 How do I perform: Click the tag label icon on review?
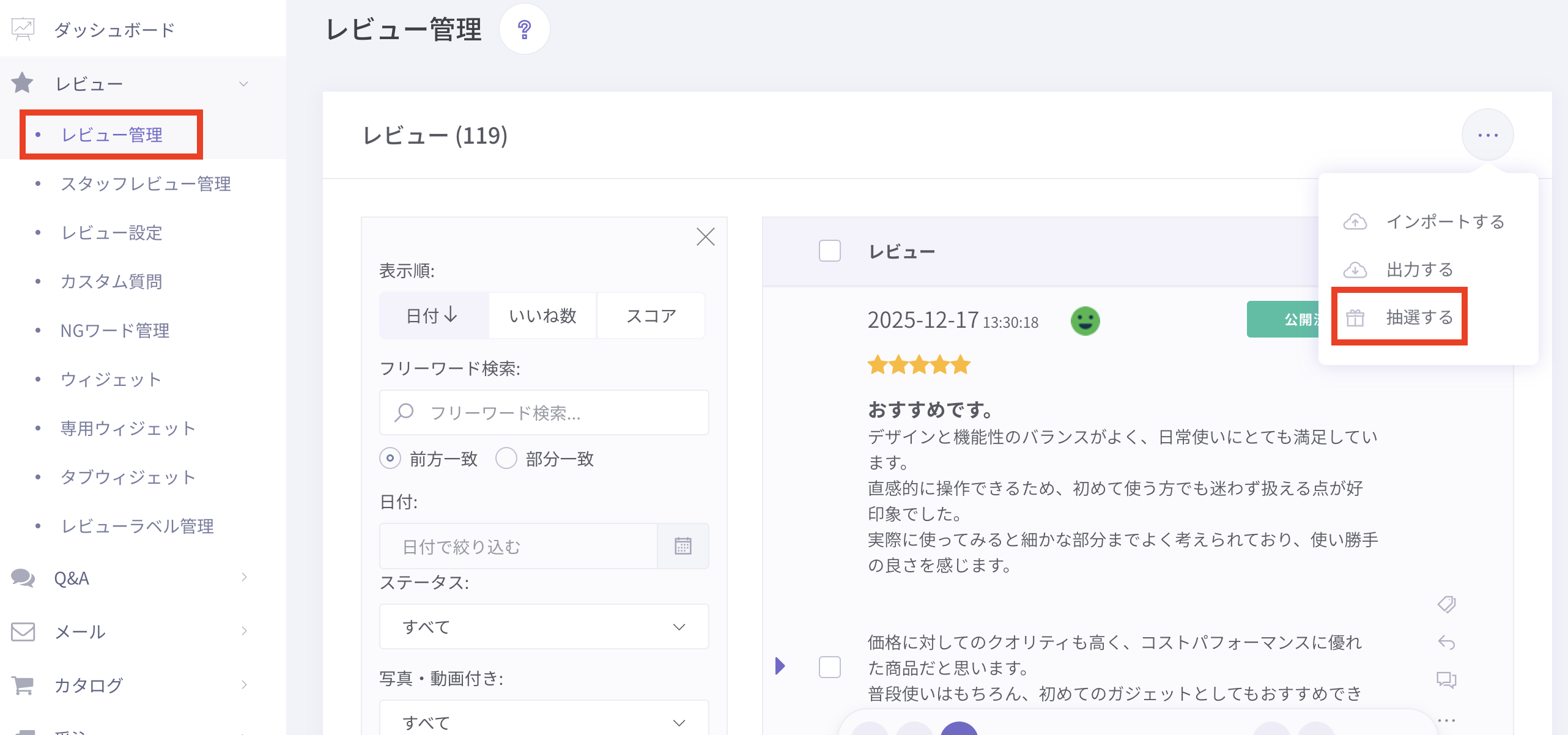1446,604
